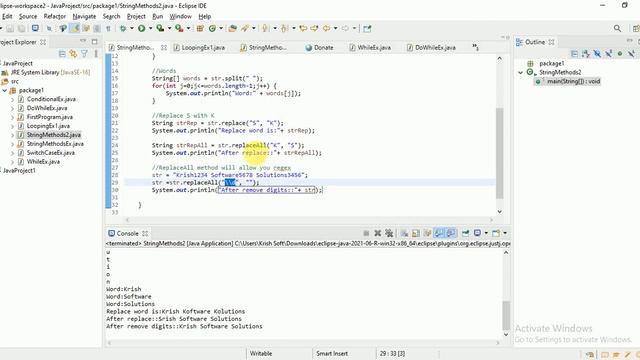This screenshot has width=640, height=360.
Task: Select FirstProgram.java in Project Explorer
Action: click(x=50, y=117)
